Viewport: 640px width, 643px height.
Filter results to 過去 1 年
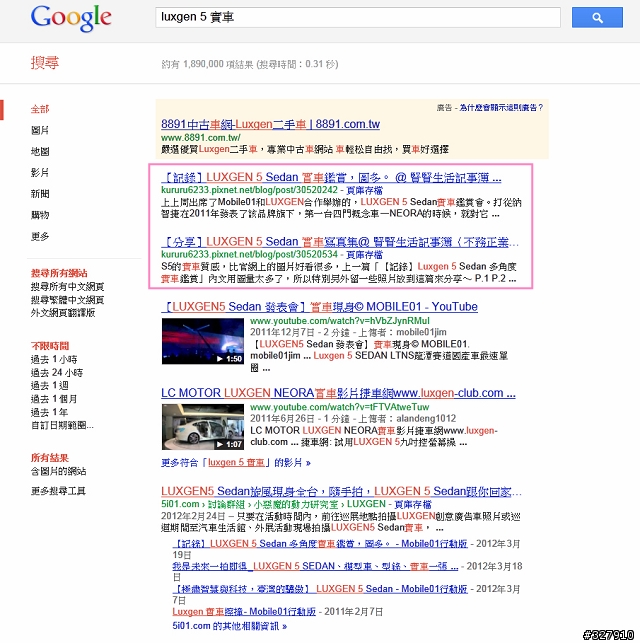[x=49, y=412]
